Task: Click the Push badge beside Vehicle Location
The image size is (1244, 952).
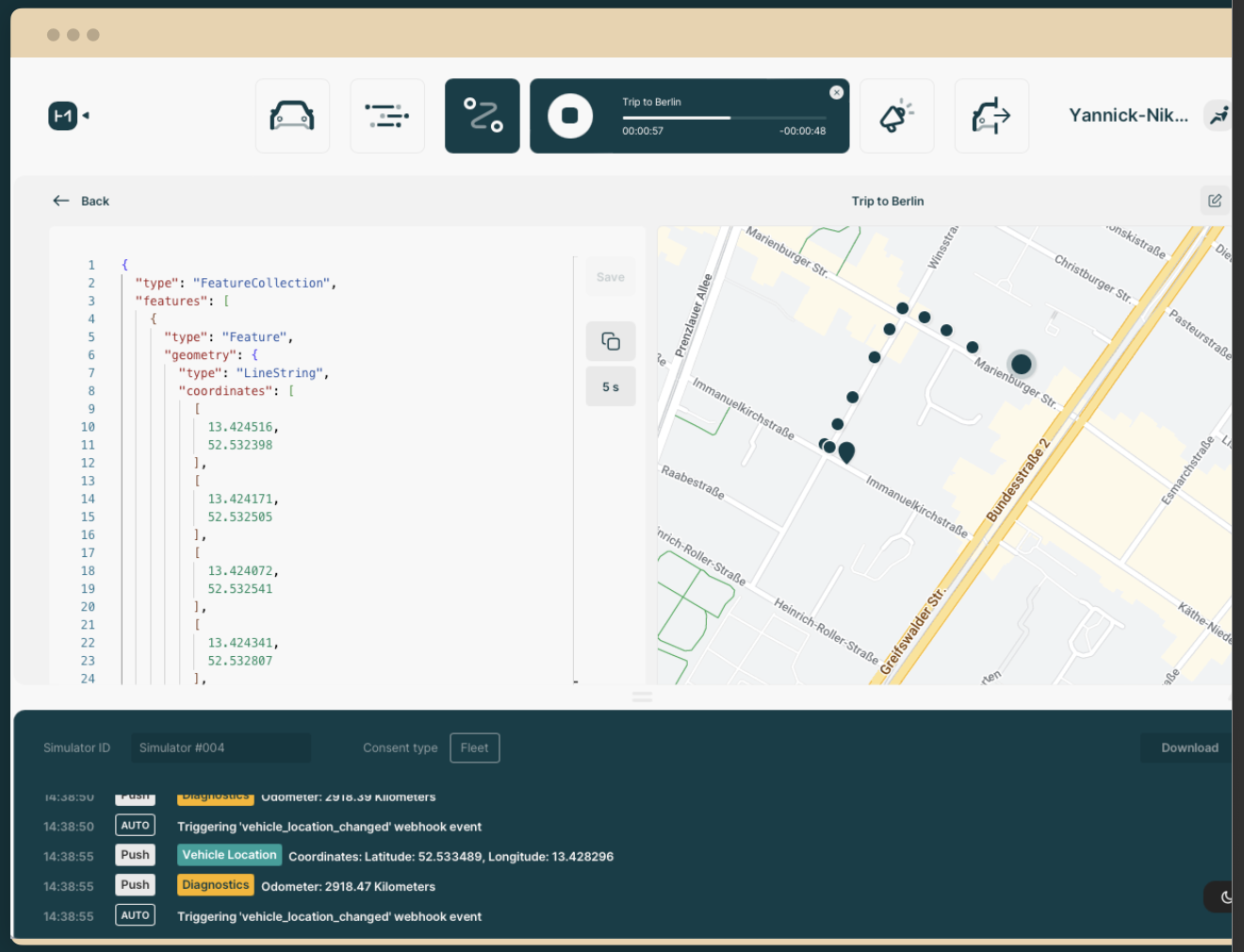Action: pyautogui.click(x=136, y=855)
